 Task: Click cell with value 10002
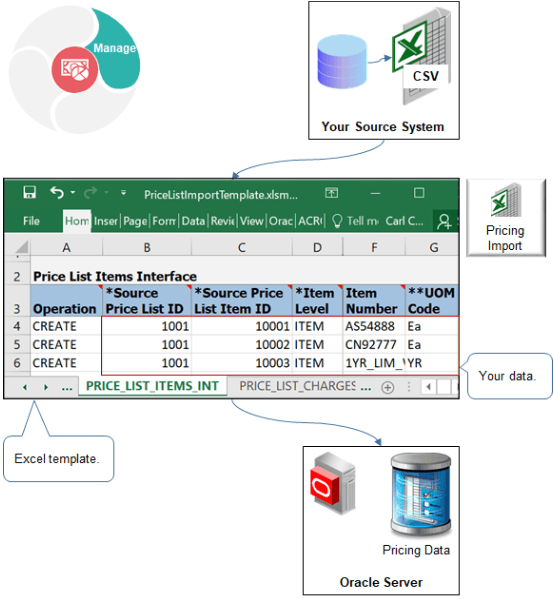(241, 345)
